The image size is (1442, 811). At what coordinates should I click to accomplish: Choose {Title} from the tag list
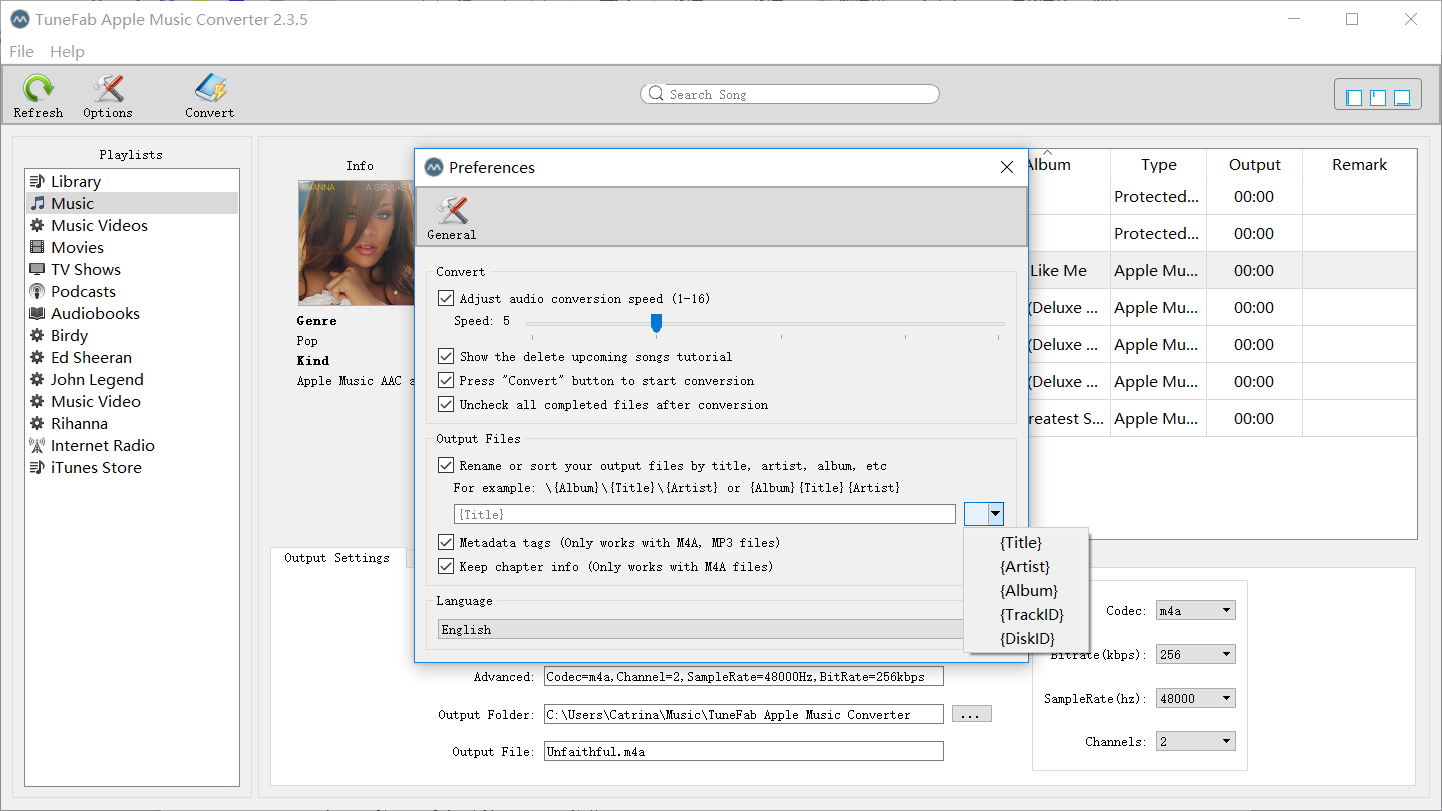tap(1021, 542)
